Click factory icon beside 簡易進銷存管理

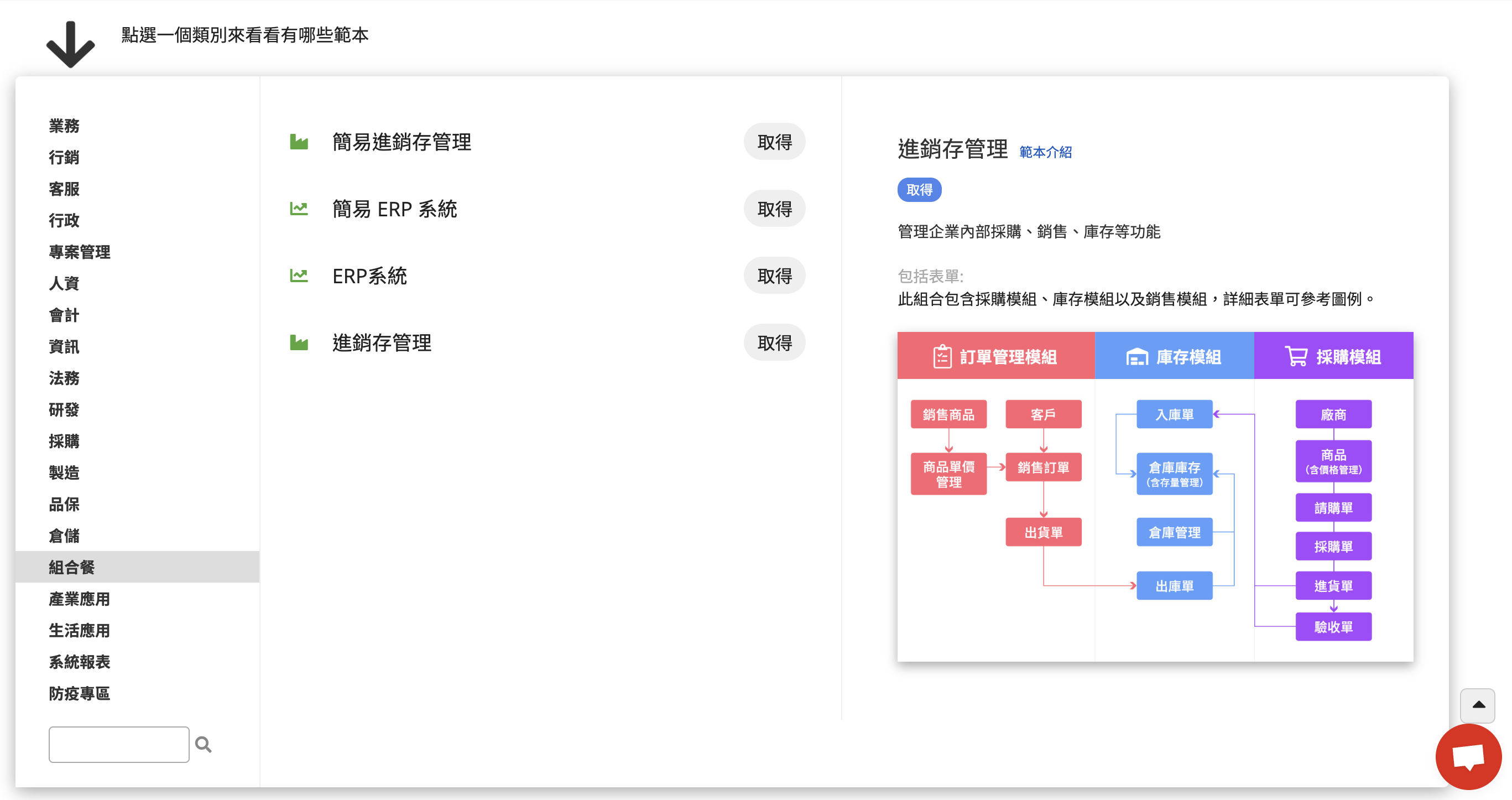tap(299, 142)
